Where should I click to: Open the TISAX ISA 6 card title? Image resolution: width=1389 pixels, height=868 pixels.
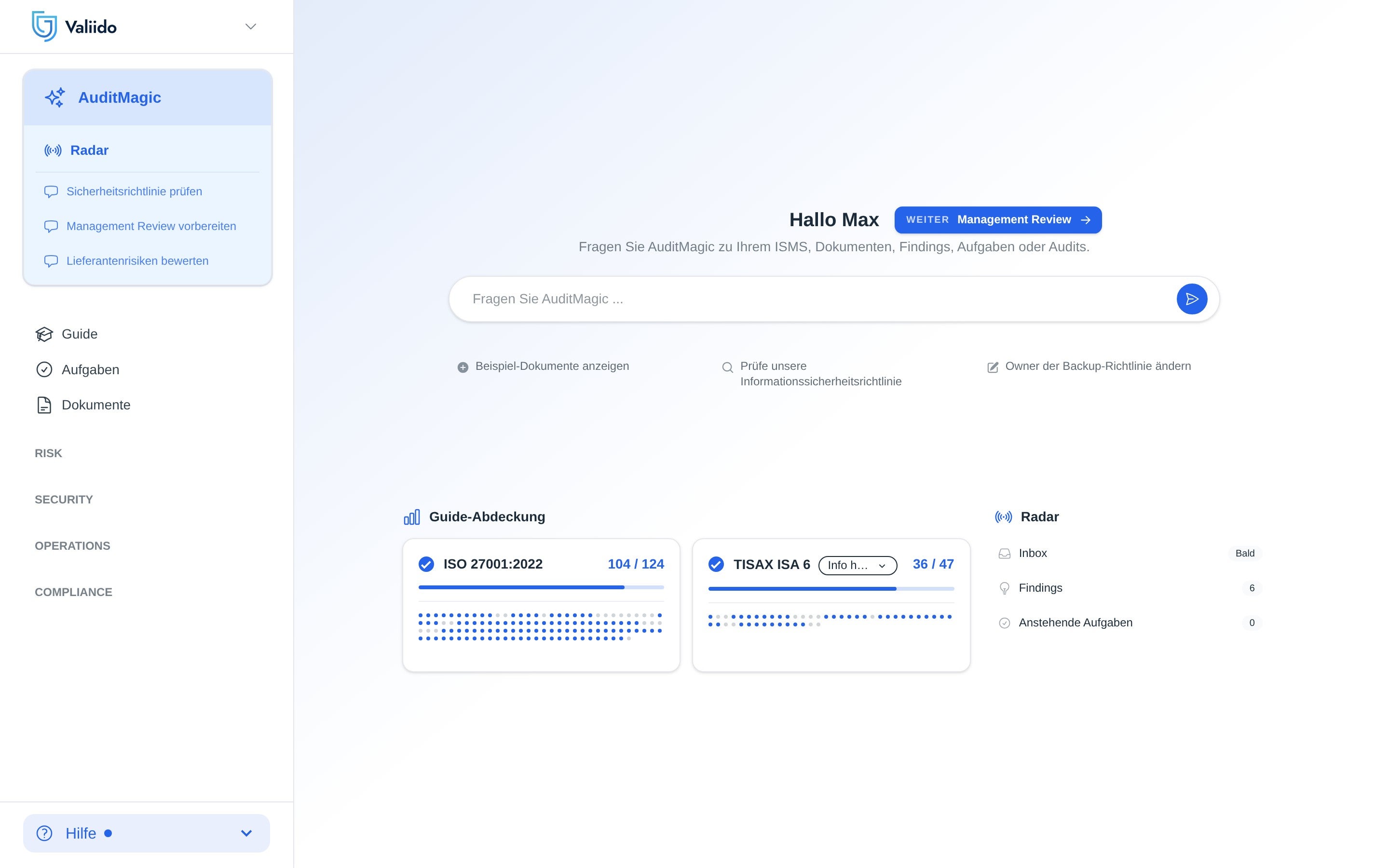pyautogui.click(x=771, y=565)
